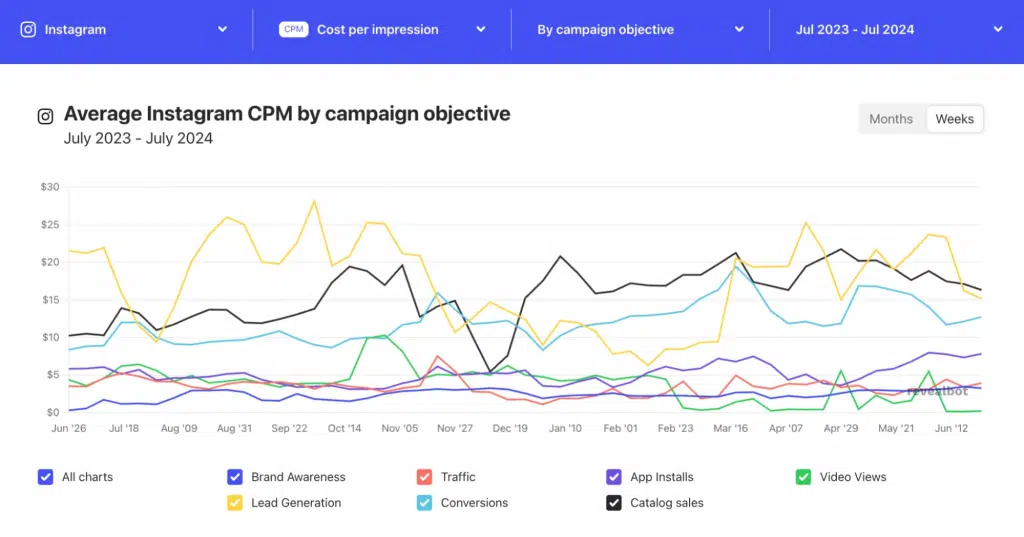The image size is (1024, 537).
Task: Uncheck Lead Generation in legend
Action: tap(235, 503)
